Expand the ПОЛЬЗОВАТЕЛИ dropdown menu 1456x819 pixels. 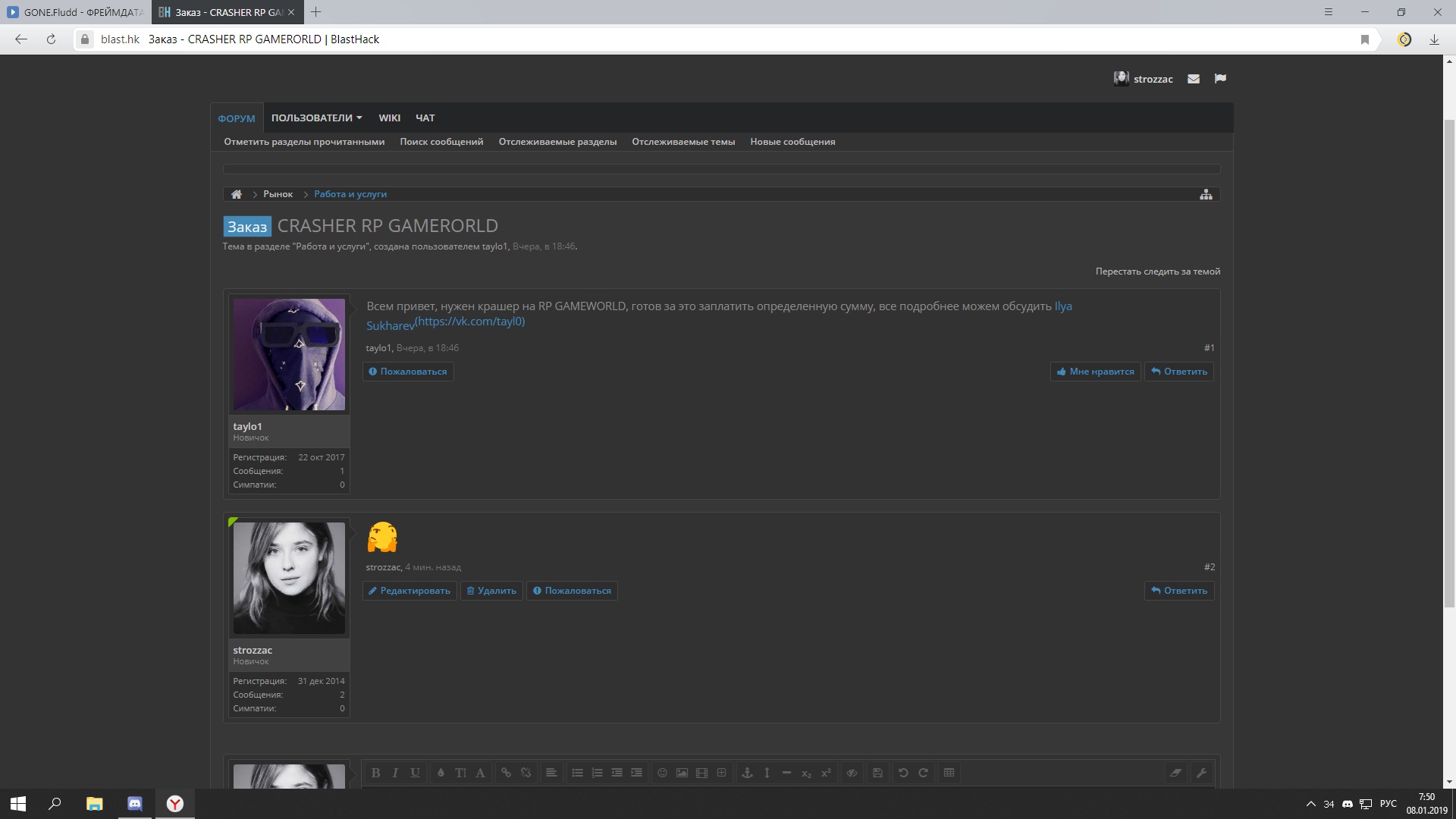coord(316,118)
